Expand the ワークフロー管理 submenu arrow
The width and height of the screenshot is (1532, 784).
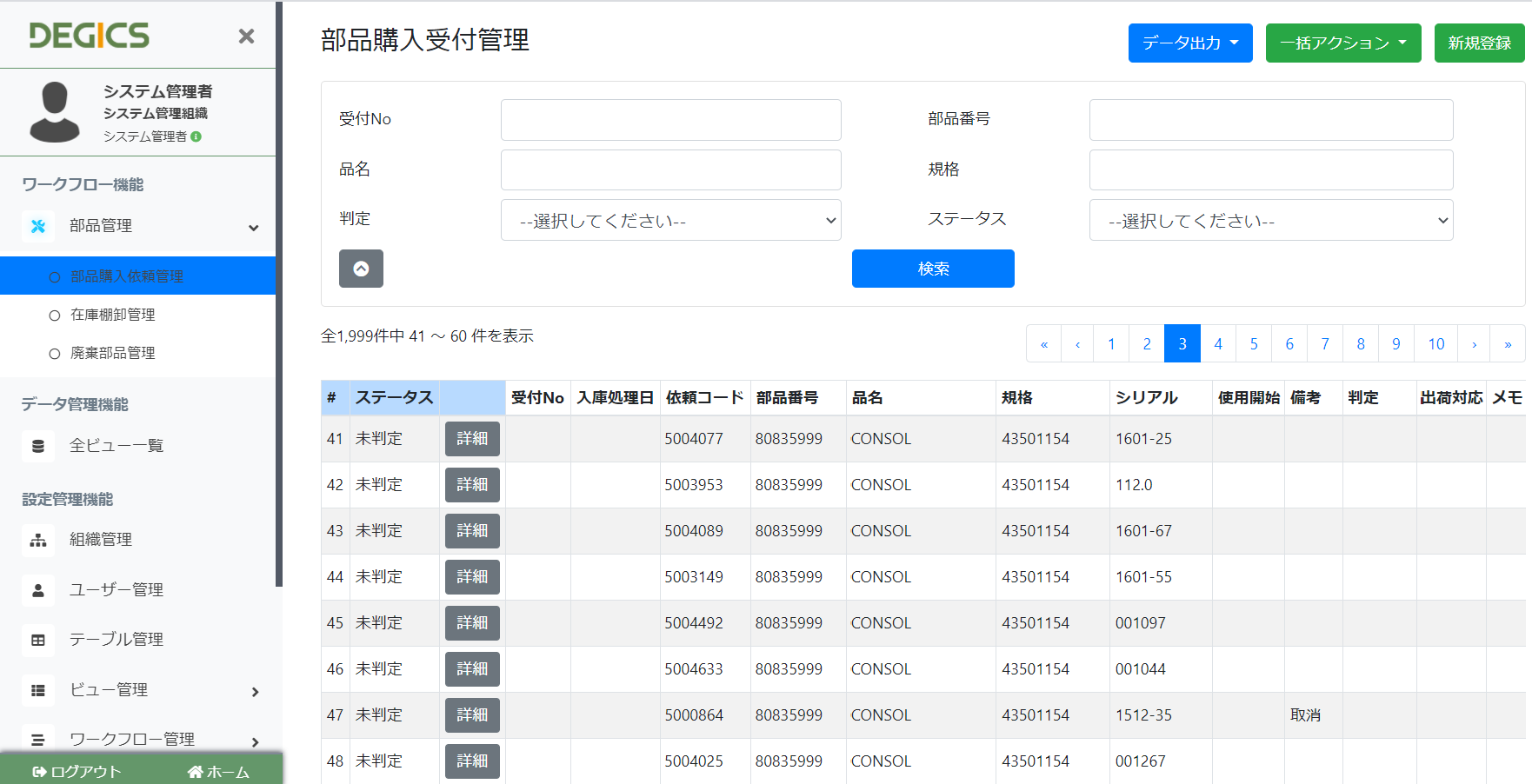pos(255,741)
